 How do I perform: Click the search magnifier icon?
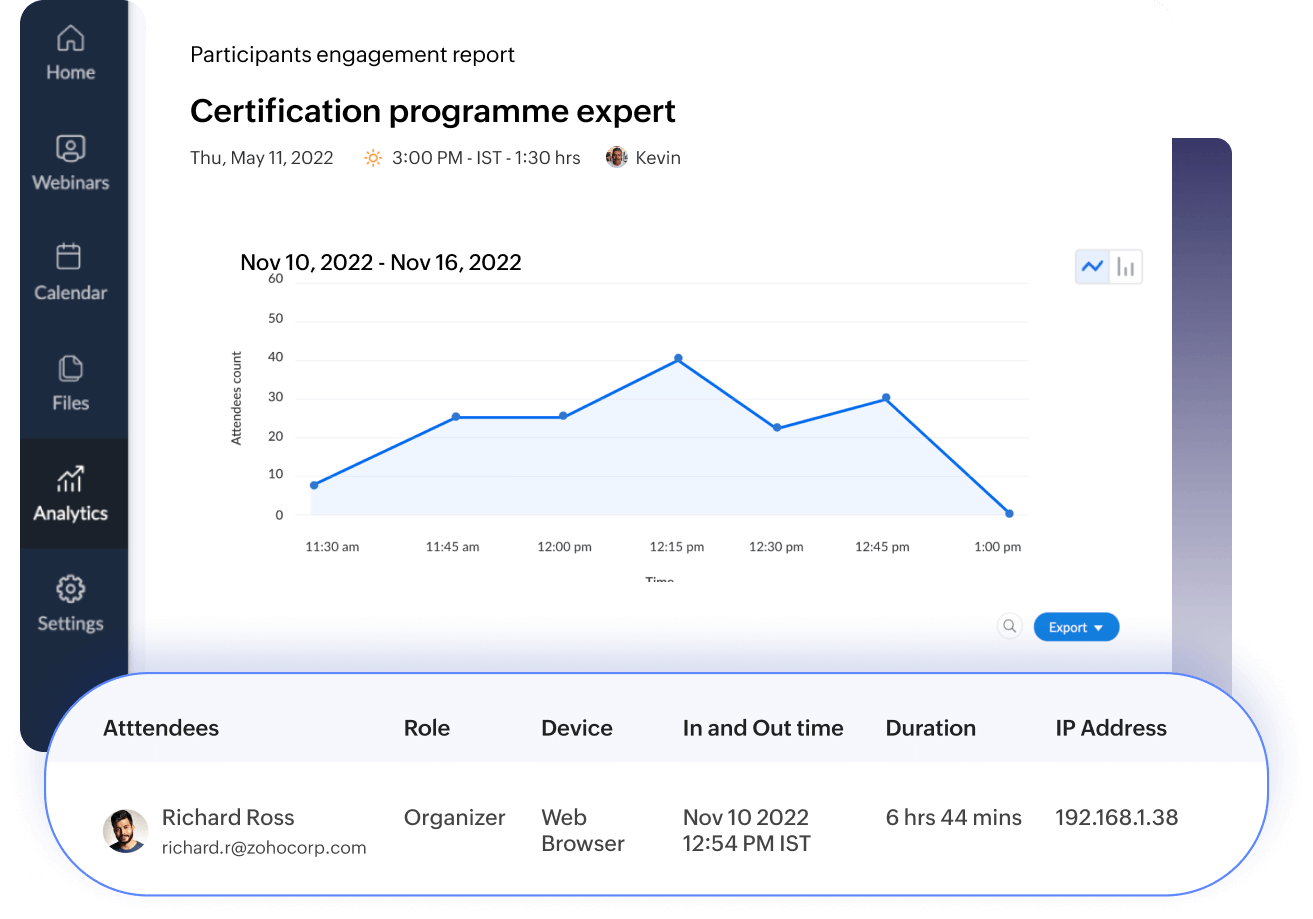[1010, 627]
